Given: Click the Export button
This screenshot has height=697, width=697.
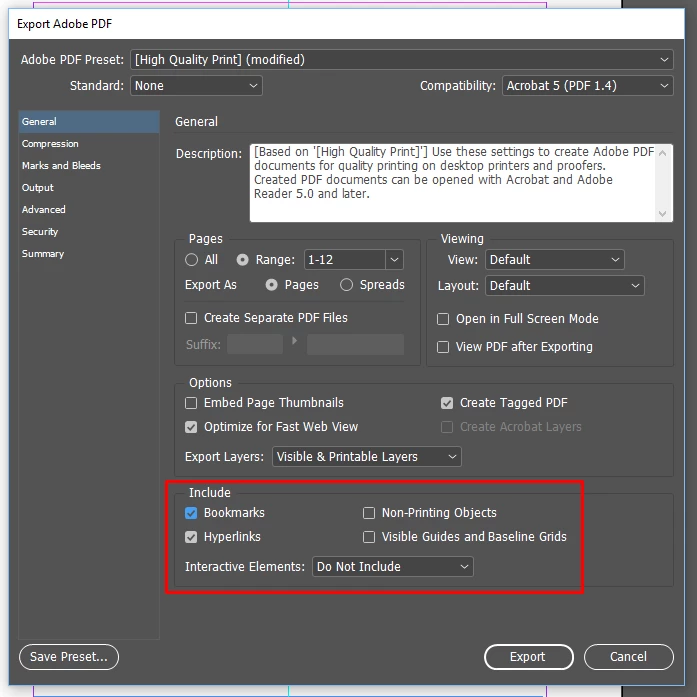Looking at the screenshot, I should coord(529,657).
